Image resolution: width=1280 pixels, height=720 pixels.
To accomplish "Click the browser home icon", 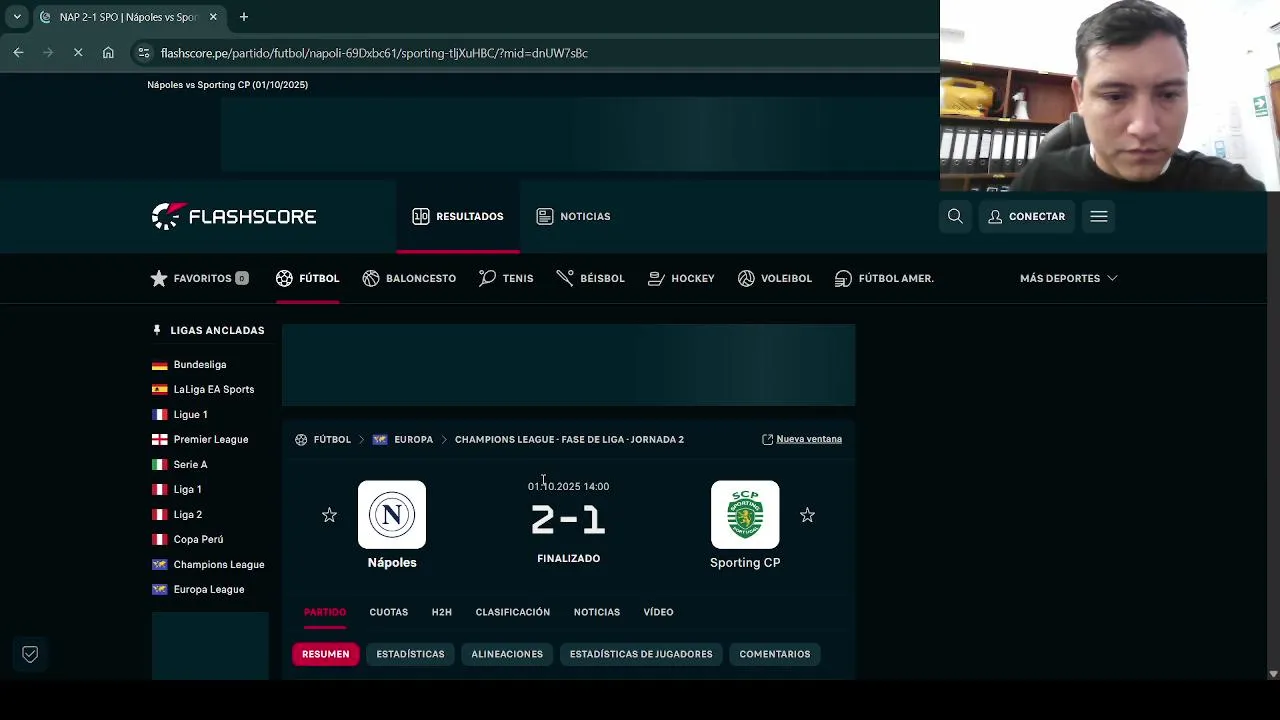I will click(108, 53).
